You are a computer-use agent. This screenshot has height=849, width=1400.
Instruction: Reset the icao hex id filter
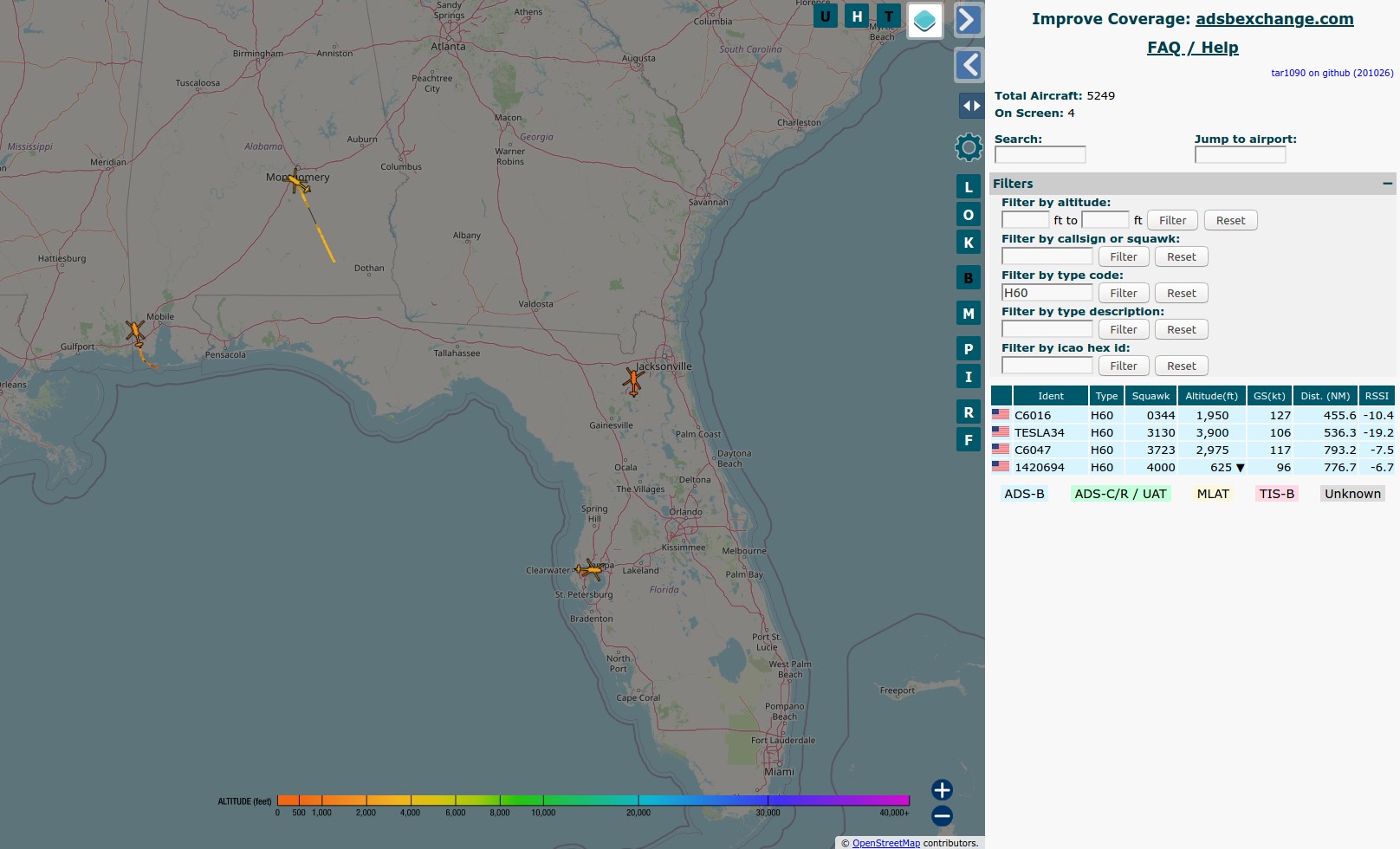(x=1181, y=366)
